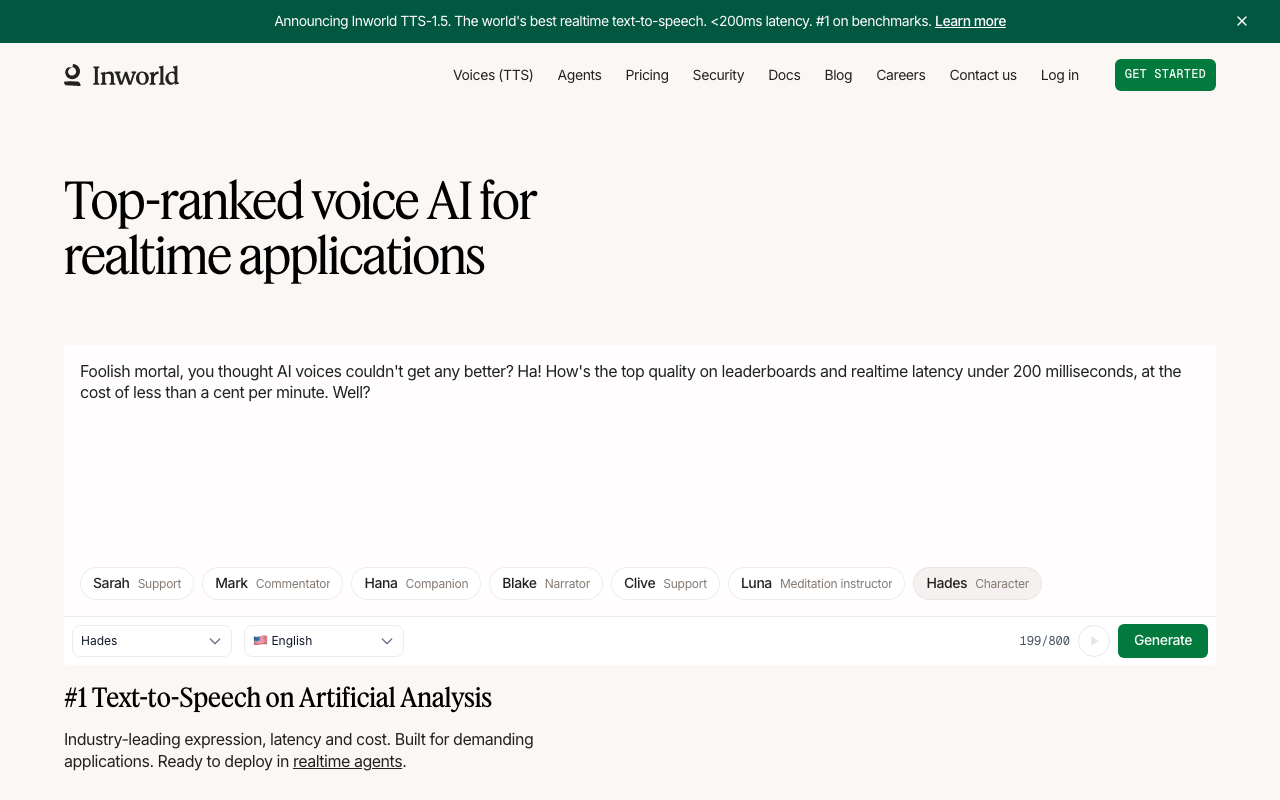
Task: Visit the Careers page
Action: [901, 75]
